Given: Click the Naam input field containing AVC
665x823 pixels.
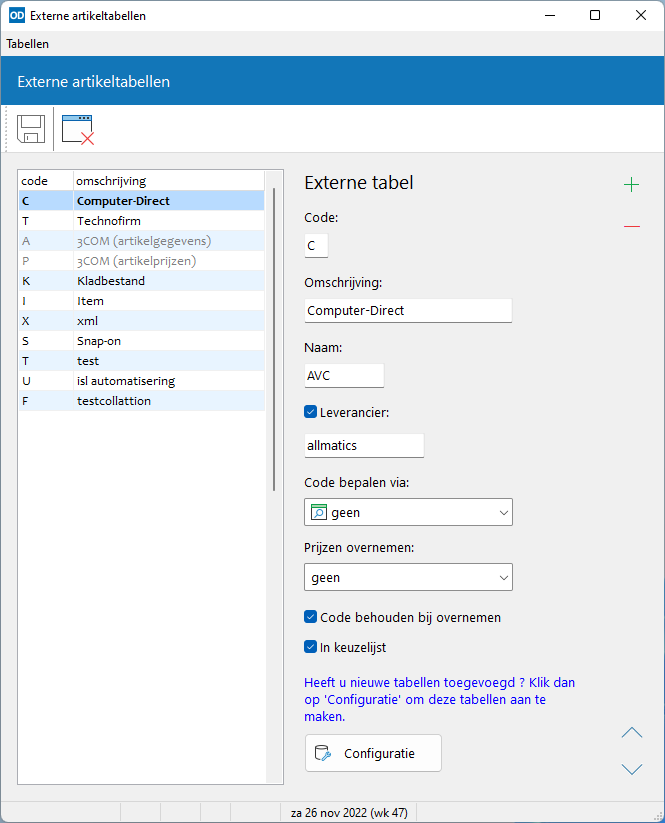Looking at the screenshot, I should pyautogui.click(x=344, y=376).
